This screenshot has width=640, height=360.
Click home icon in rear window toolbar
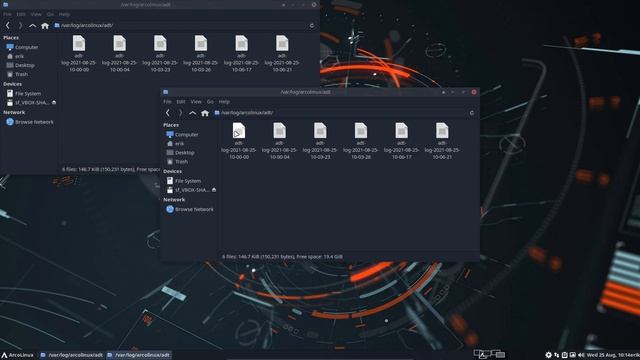45,25
